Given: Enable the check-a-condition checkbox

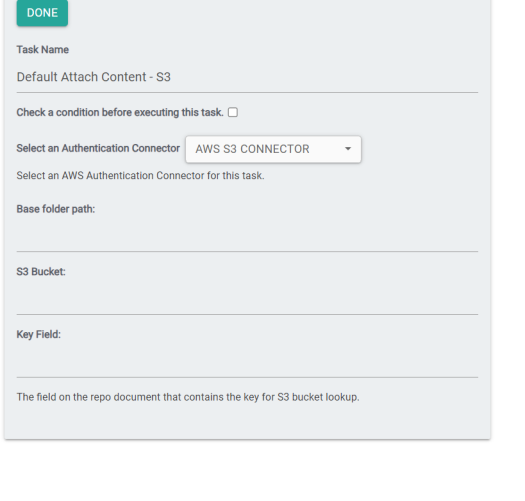Looking at the screenshot, I should [x=233, y=112].
